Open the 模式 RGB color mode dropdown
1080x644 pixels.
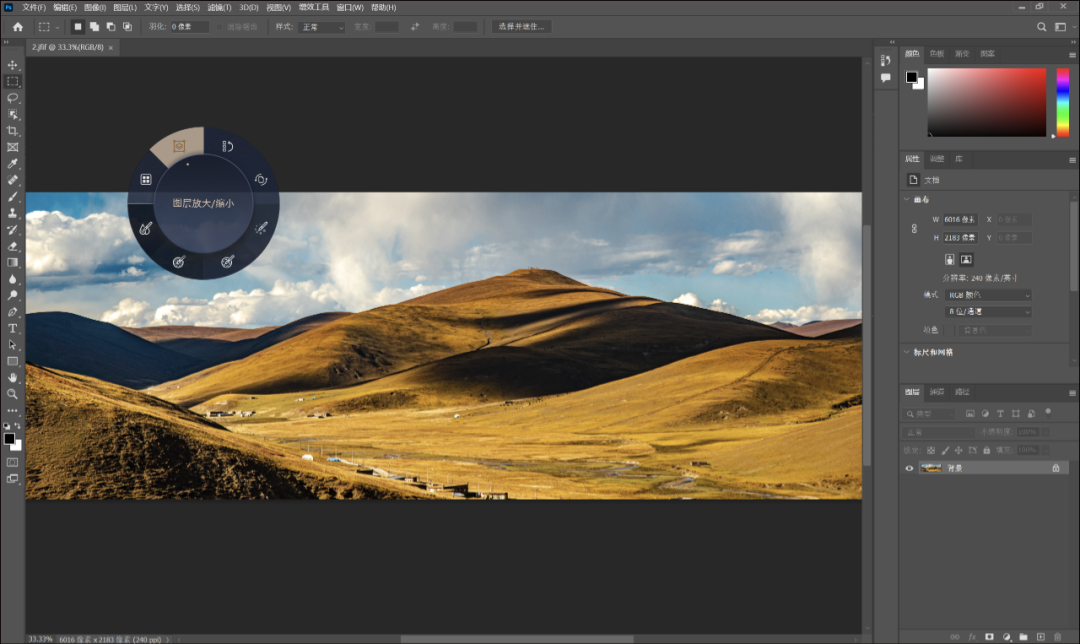pos(988,295)
